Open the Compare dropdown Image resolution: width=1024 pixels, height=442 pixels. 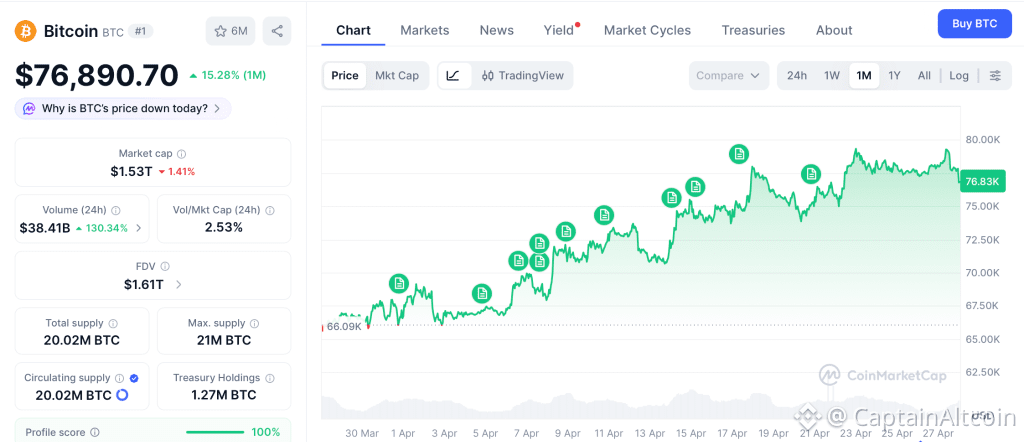click(728, 75)
